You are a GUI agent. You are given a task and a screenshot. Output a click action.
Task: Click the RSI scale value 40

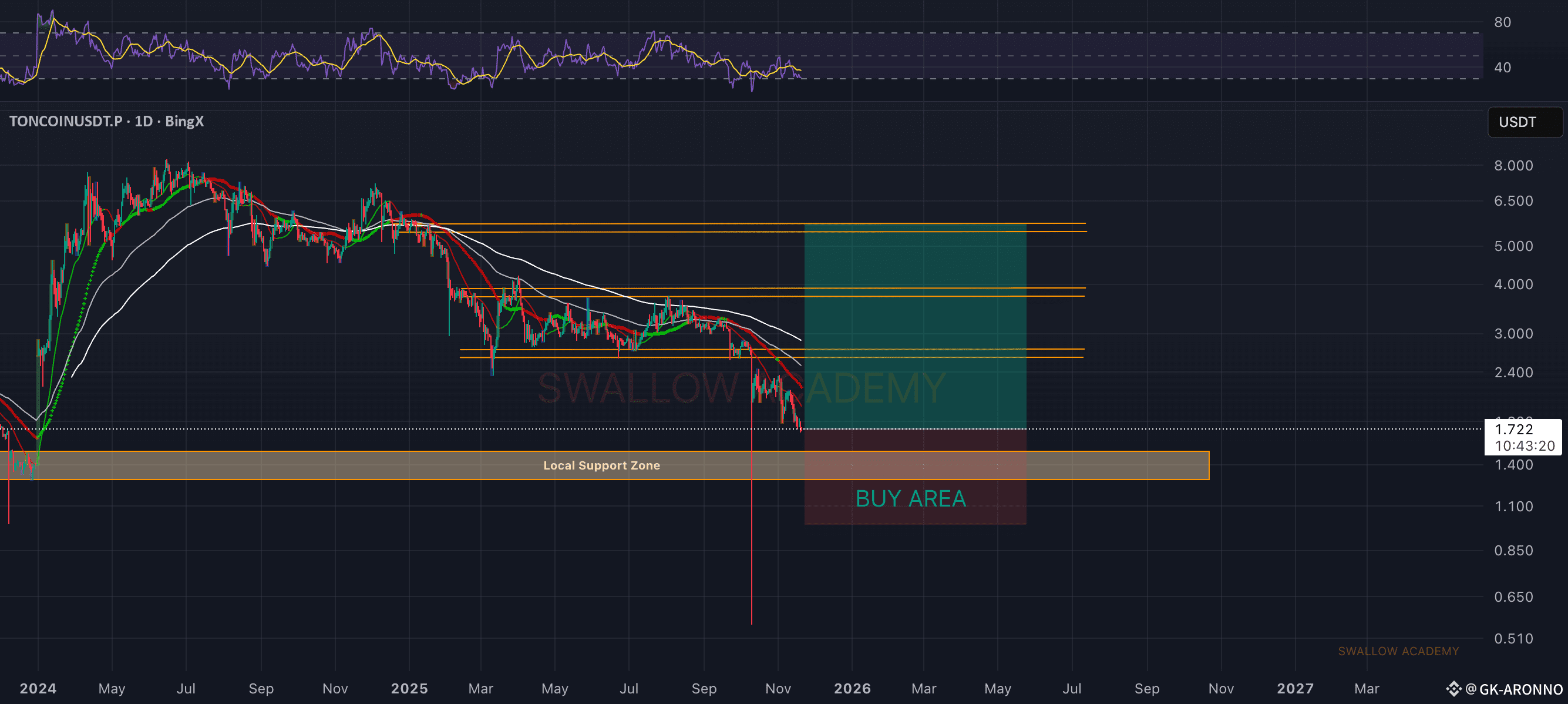tap(1502, 68)
